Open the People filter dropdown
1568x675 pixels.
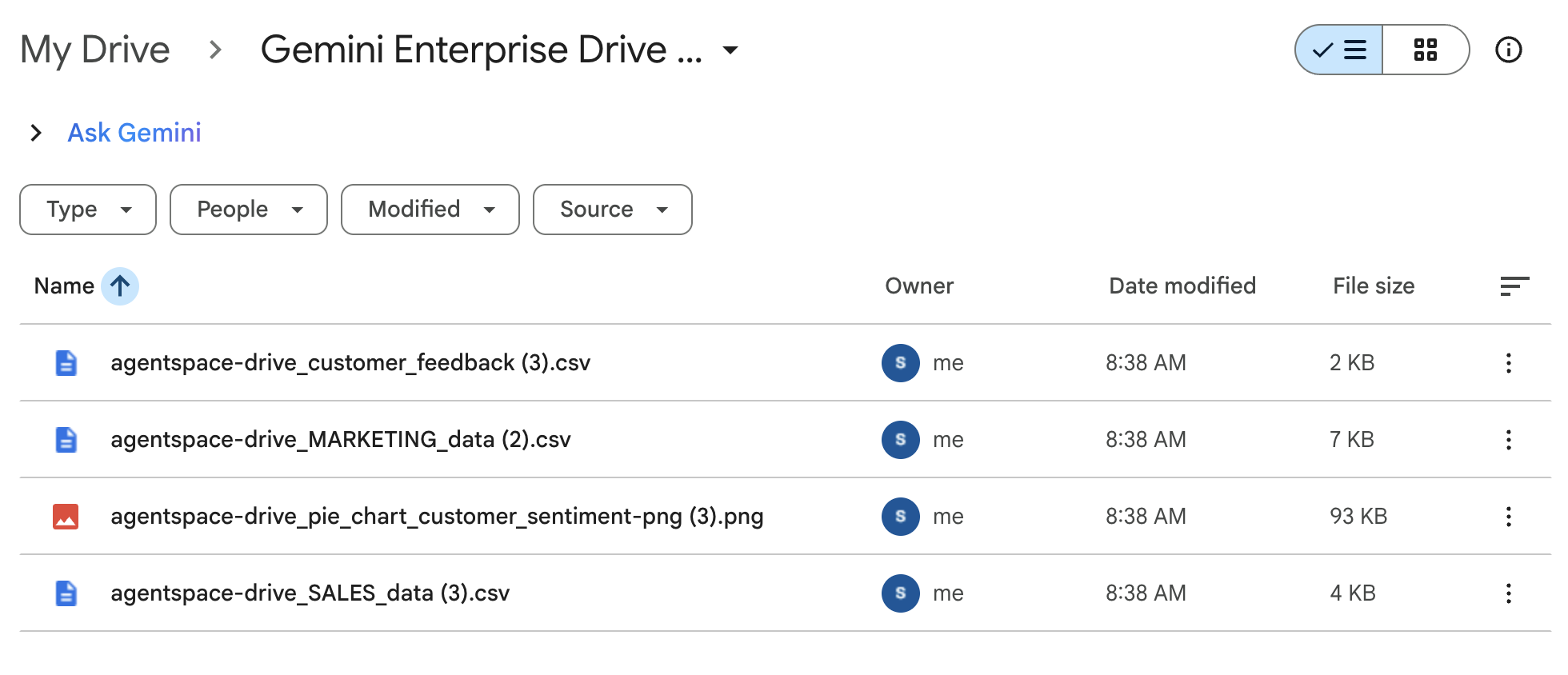pyautogui.click(x=248, y=210)
